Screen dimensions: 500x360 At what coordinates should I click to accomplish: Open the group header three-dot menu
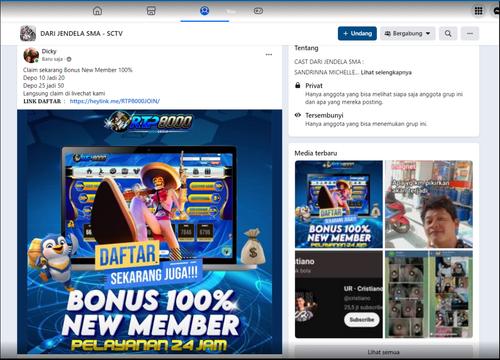pos(470,33)
